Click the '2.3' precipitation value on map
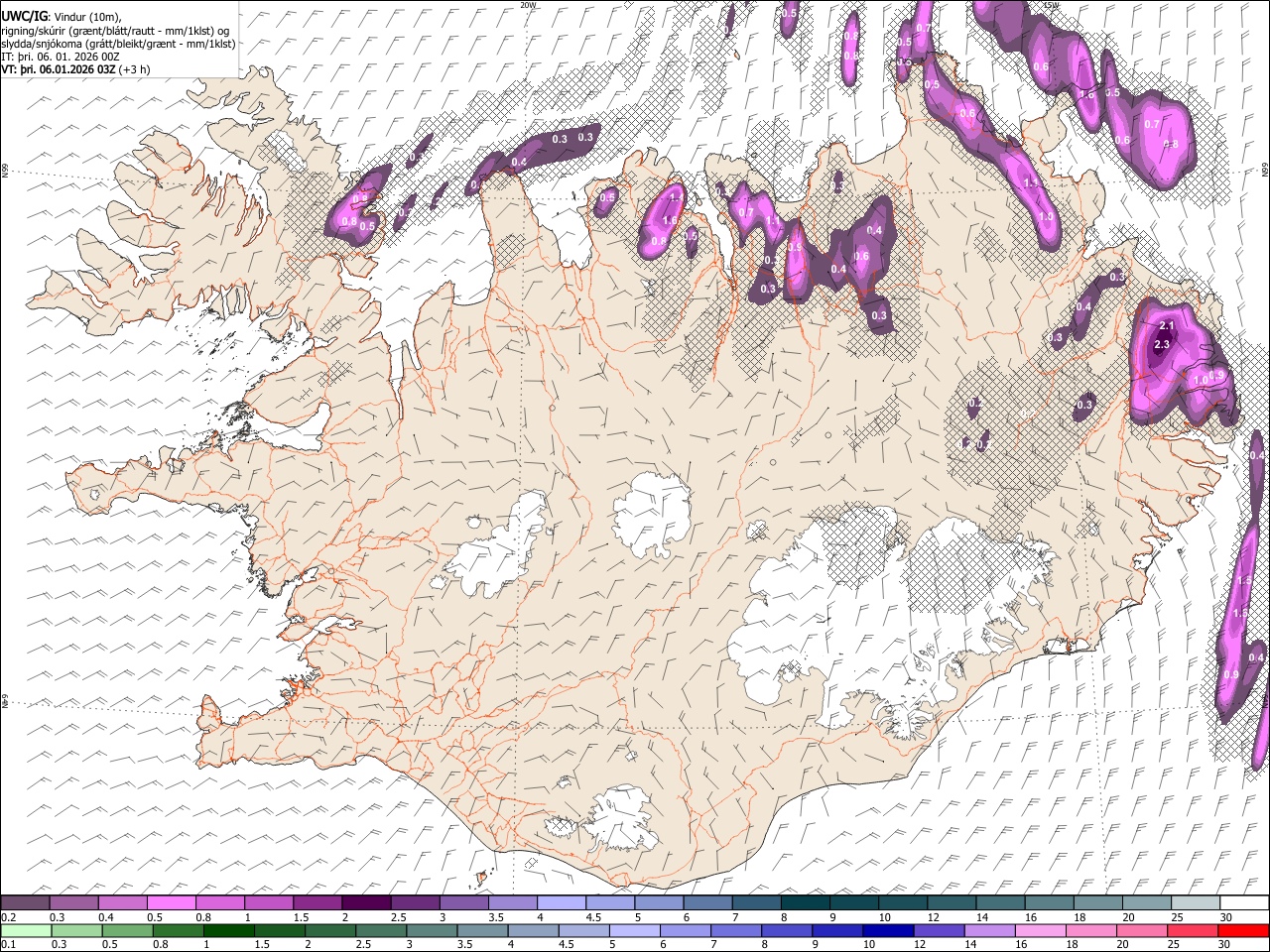 [1163, 344]
